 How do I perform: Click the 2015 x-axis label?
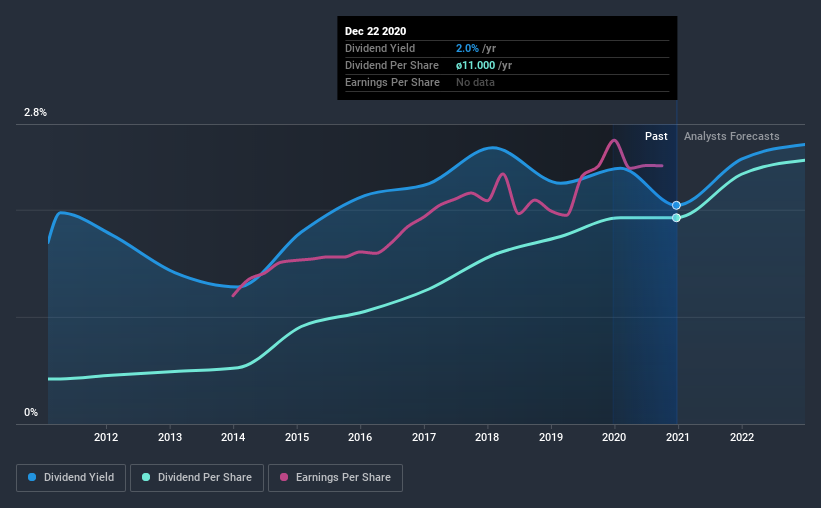pos(297,437)
